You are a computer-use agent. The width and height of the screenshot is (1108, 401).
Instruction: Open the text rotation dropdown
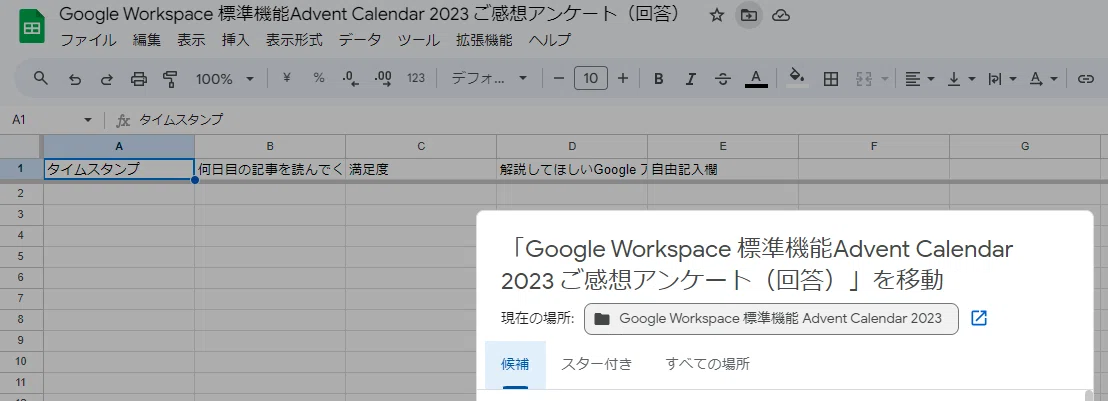(1043, 79)
